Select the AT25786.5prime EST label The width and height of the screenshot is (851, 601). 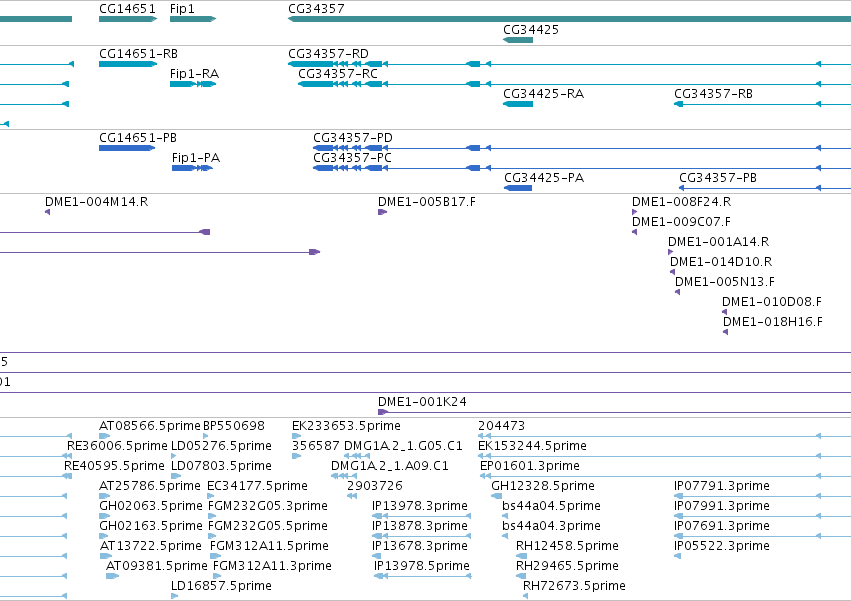[x=150, y=486]
